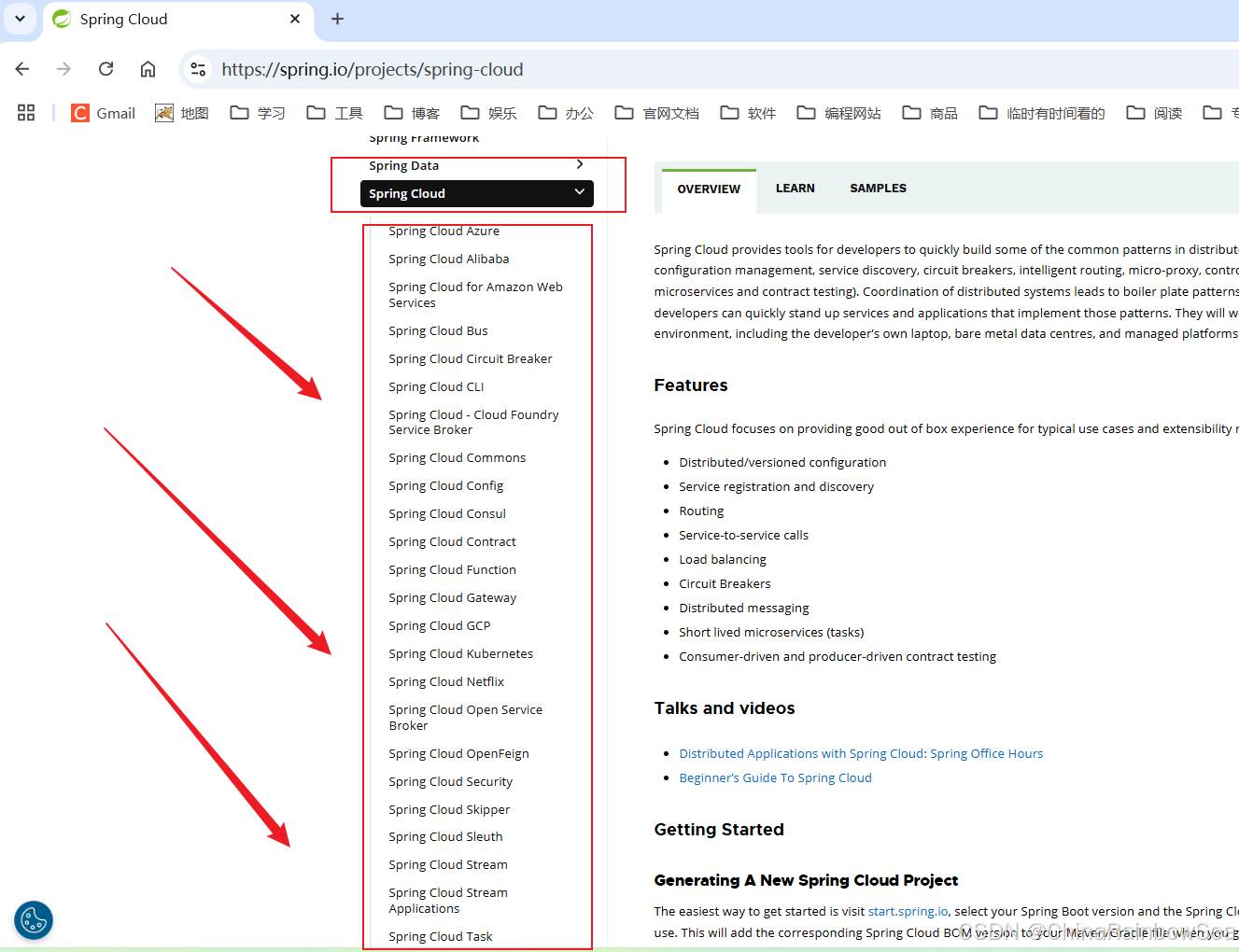Open Distributed Applications with Spring Cloud talk
The width and height of the screenshot is (1239, 952).
point(861,753)
